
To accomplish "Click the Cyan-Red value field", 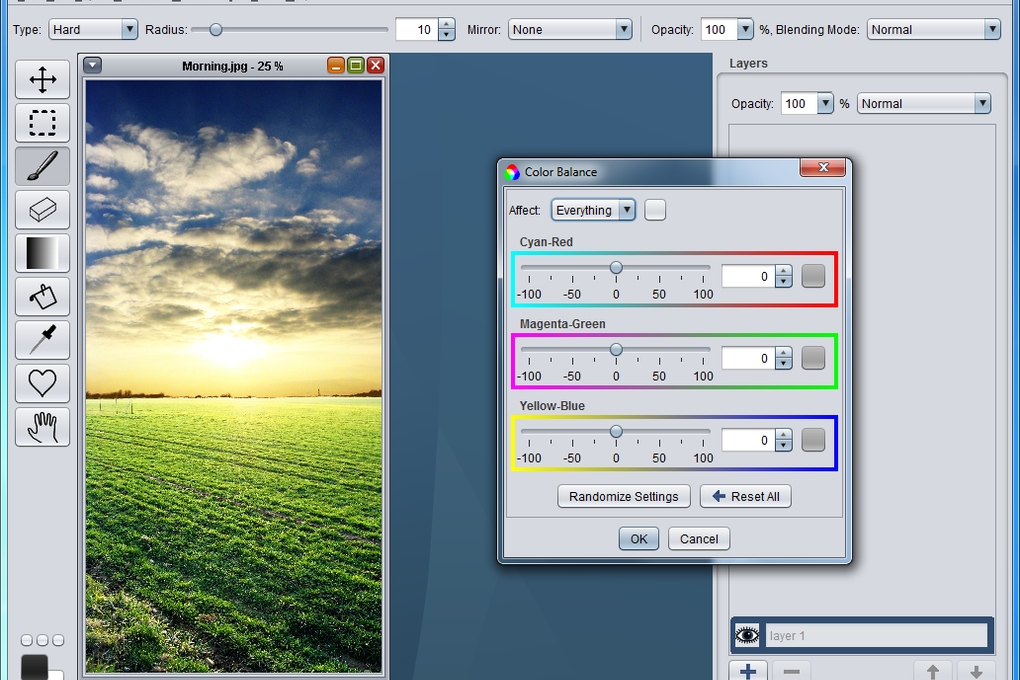I will pos(748,277).
